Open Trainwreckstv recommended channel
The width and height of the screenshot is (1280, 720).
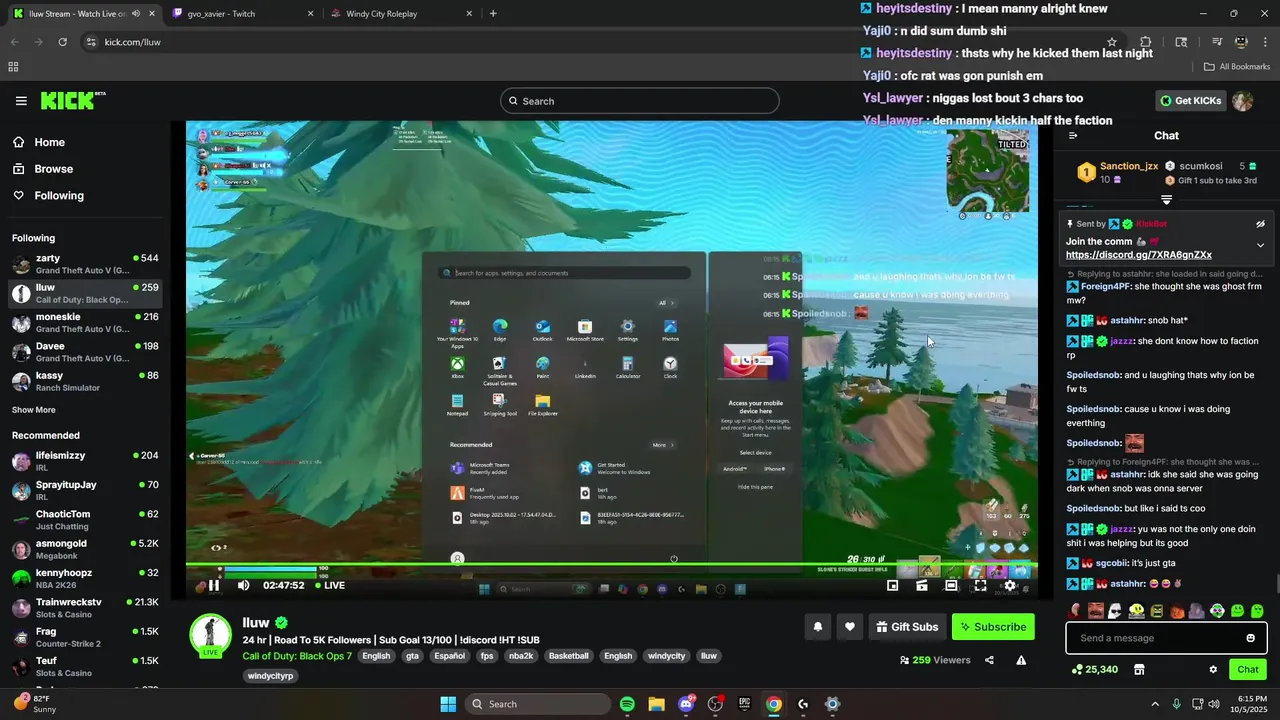(85, 608)
